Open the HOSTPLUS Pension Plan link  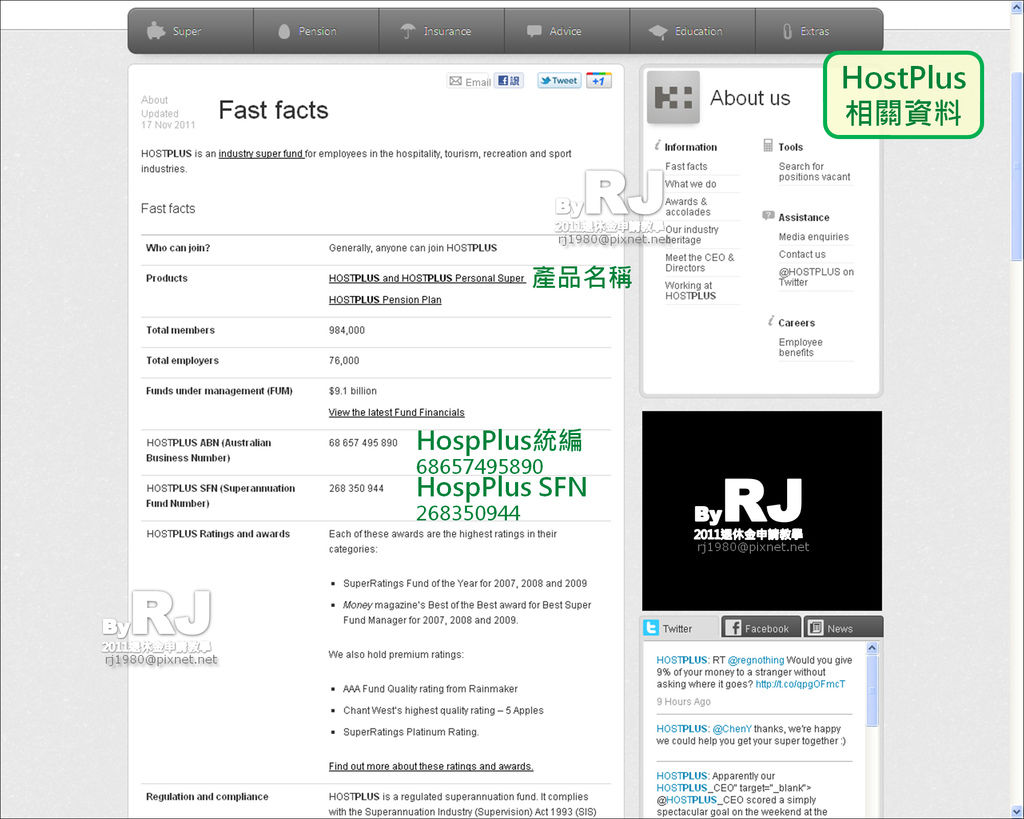click(x=385, y=300)
